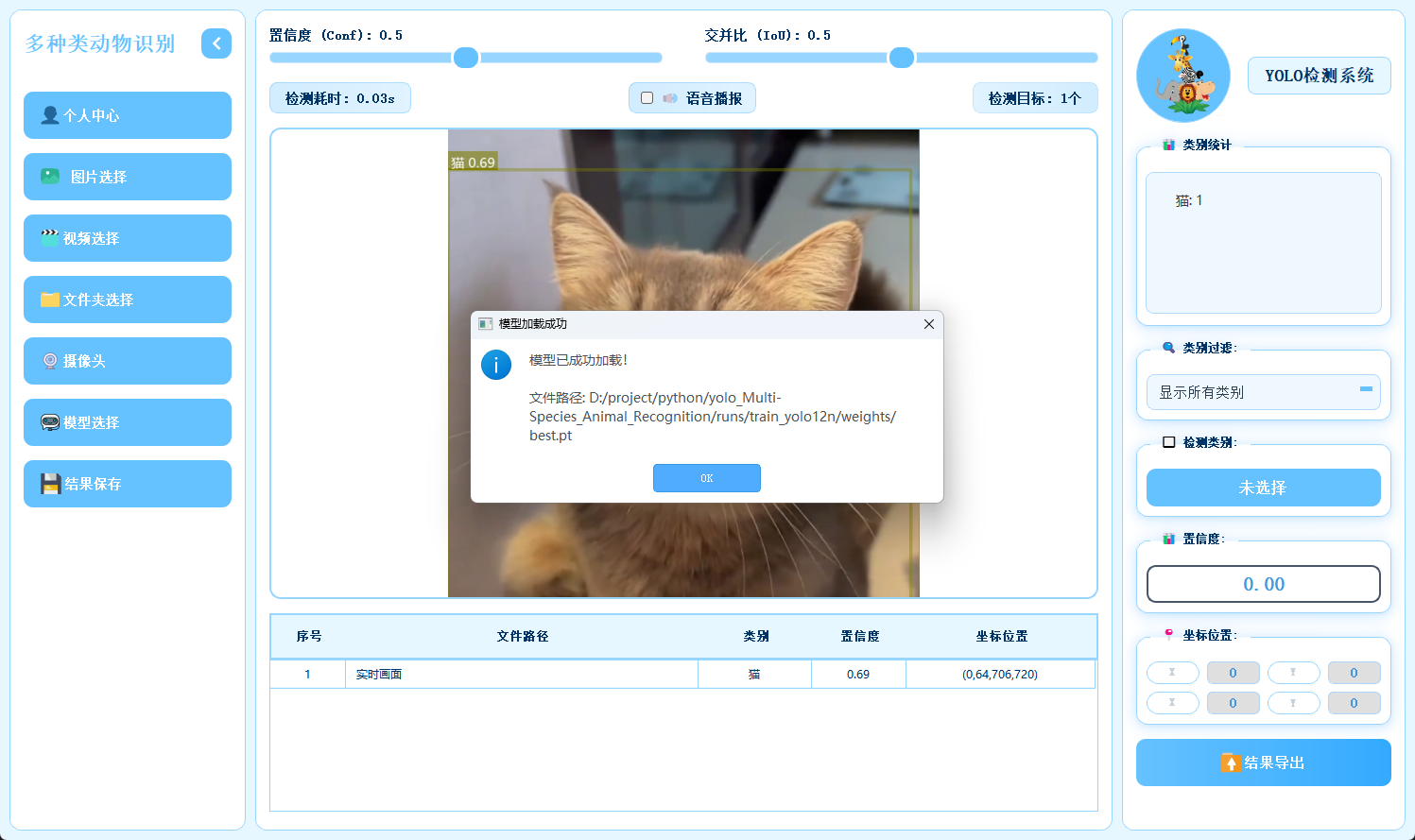Screen dimensions: 1415x840
Task: Select the (0,64,706,720) coordinate cell
Action: [x=1000, y=675]
